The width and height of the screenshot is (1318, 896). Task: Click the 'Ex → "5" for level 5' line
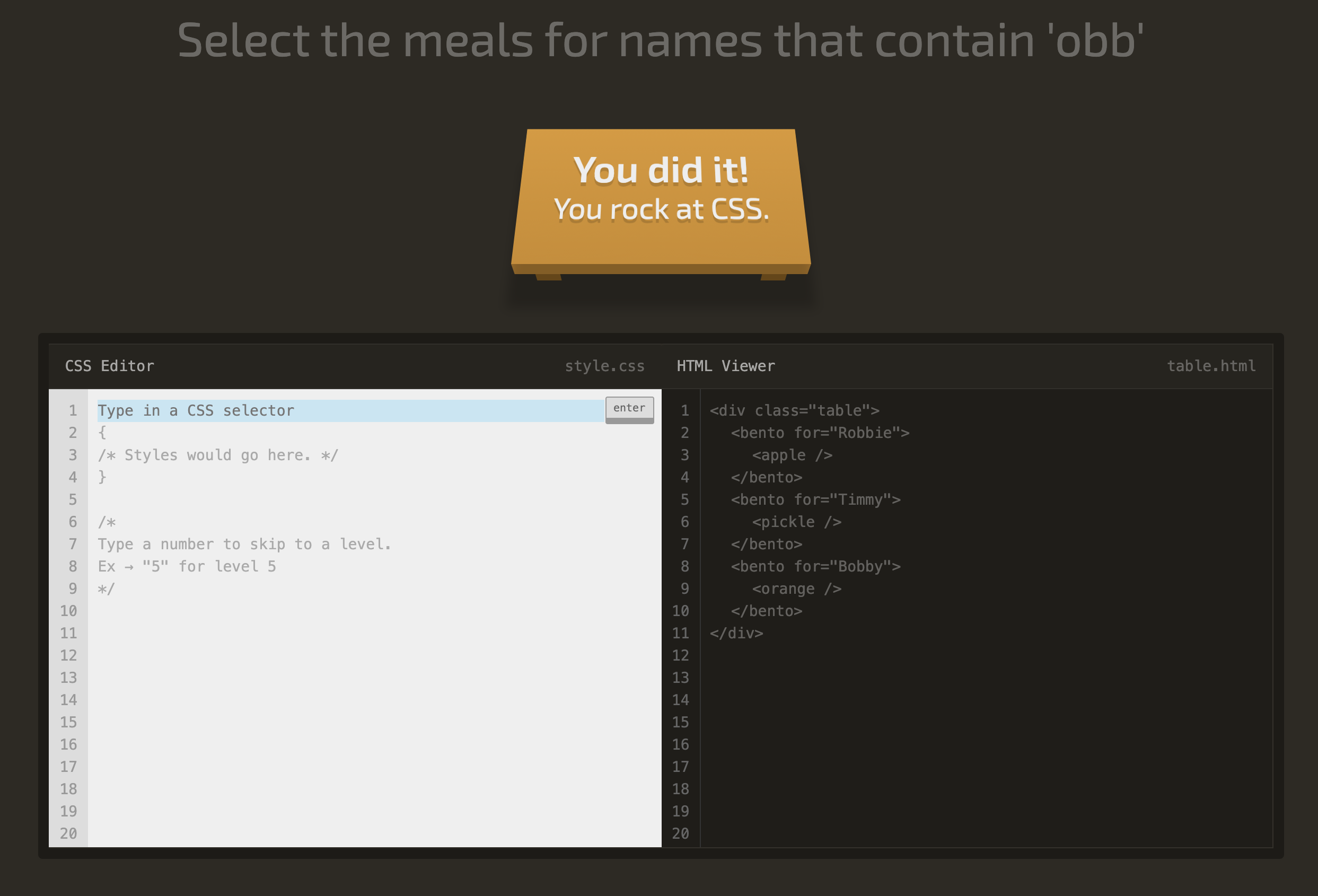tap(187, 566)
